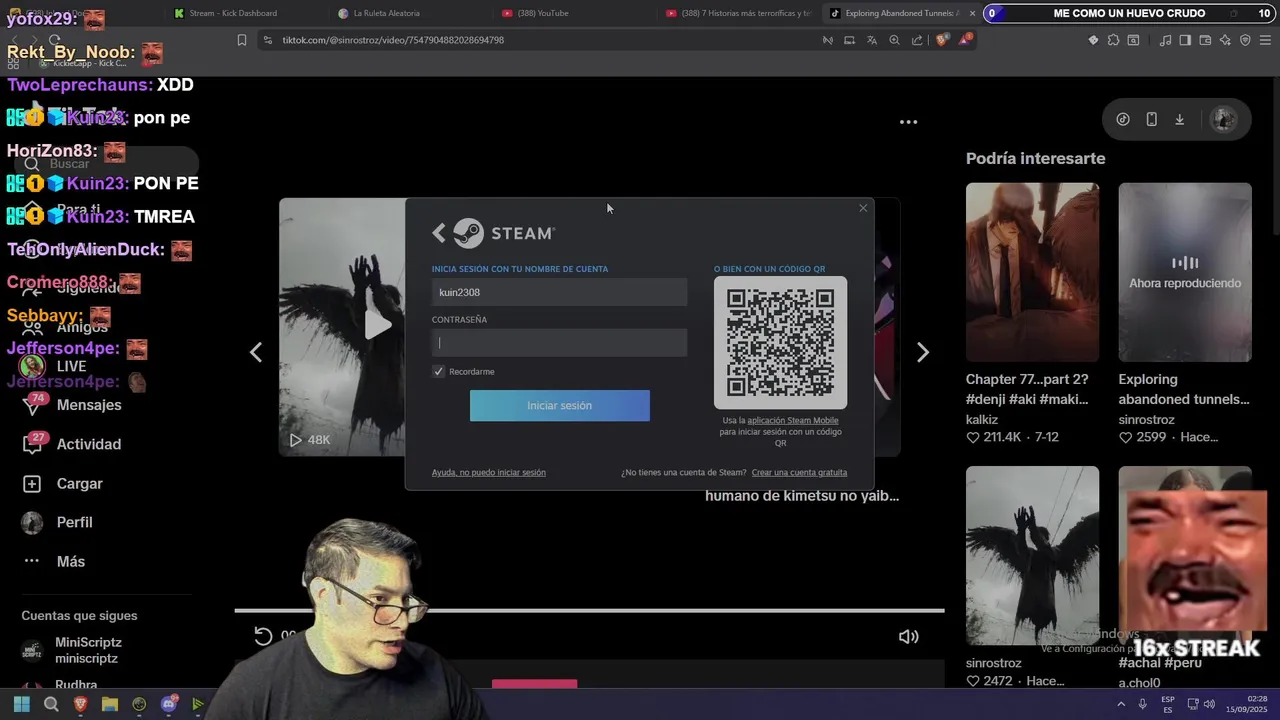Click the replay icon in video controls
The height and width of the screenshot is (720, 1280).
point(263,636)
